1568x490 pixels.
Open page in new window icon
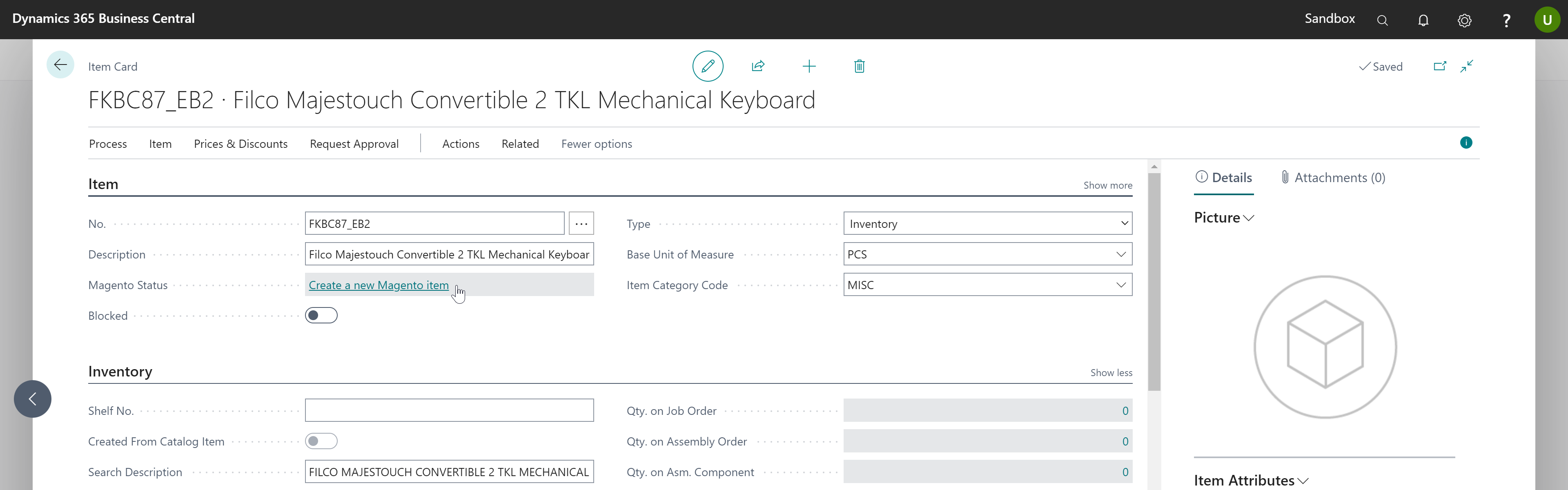(x=1439, y=66)
